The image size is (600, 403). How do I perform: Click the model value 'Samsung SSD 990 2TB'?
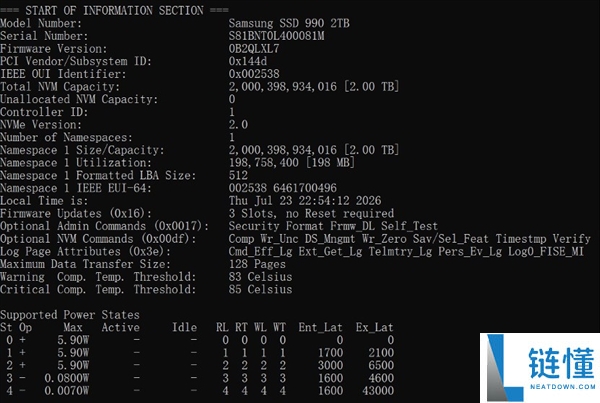coord(289,23)
